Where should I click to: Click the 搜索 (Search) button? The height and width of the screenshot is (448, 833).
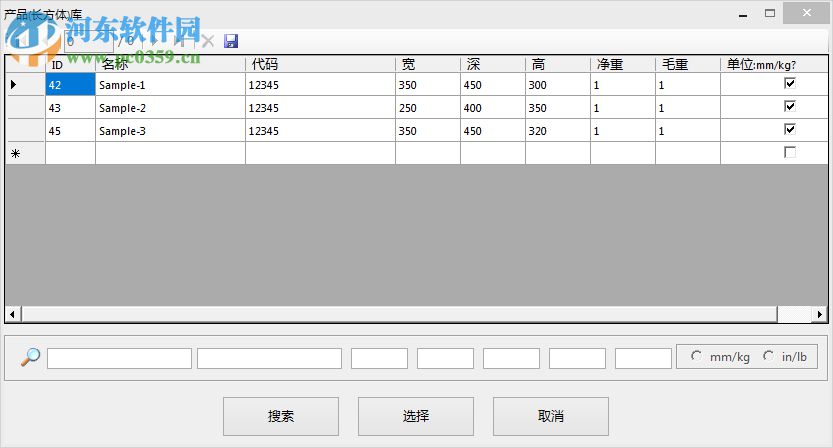pos(280,416)
